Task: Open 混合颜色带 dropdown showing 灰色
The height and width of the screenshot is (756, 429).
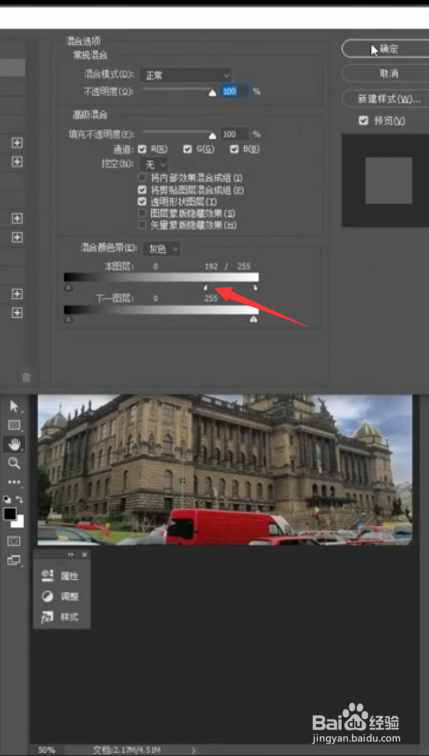Action: click(x=161, y=249)
